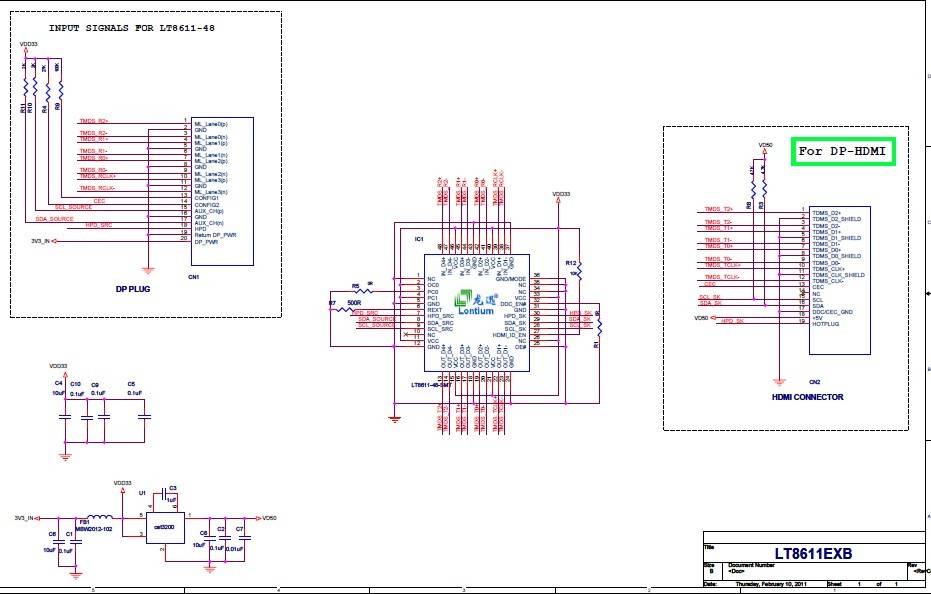Image resolution: width=931 pixels, height=594 pixels.
Task: Click the VD50 output port near C7
Action: click(x=266, y=518)
